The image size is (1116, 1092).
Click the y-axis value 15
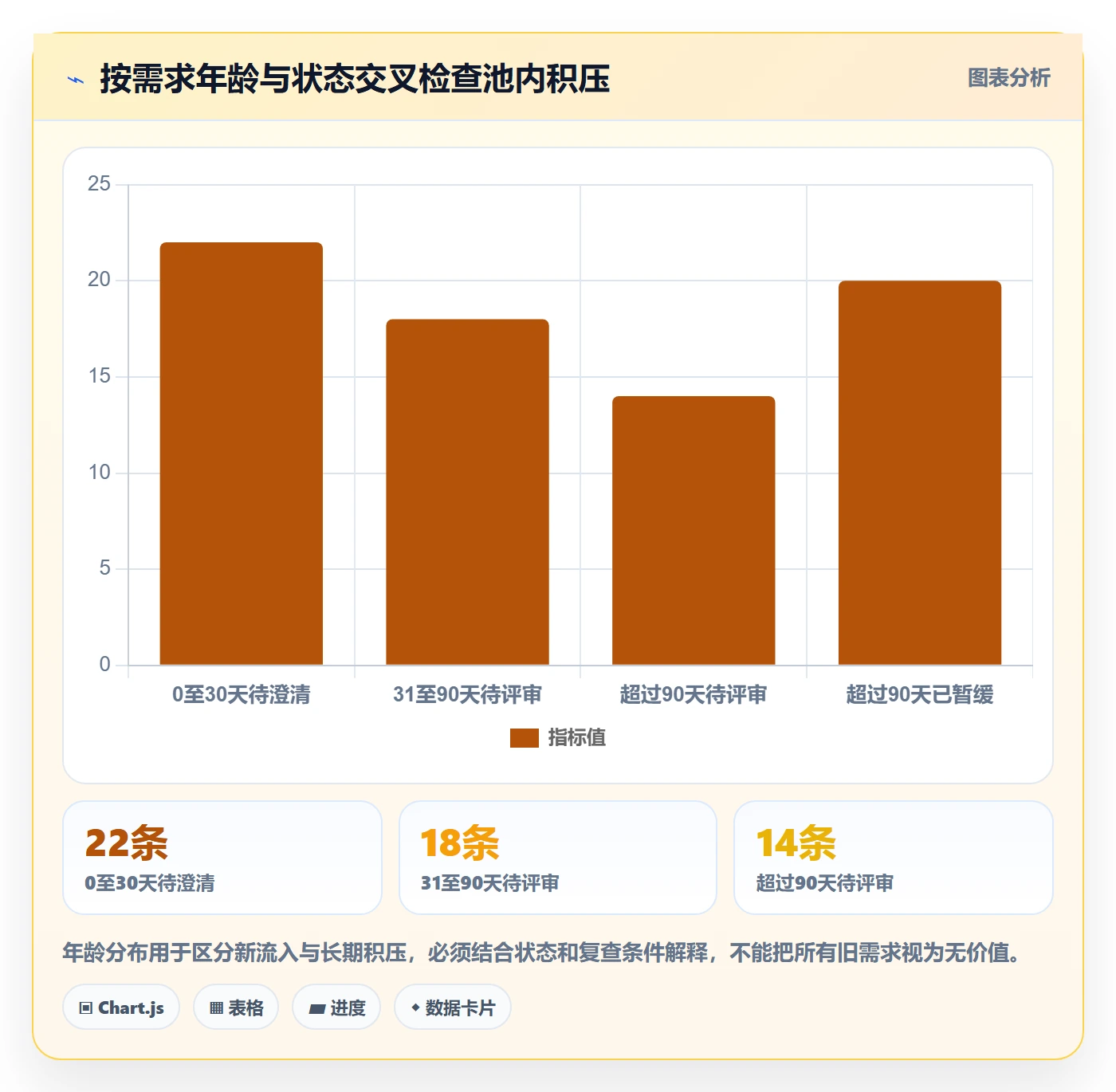[x=99, y=376]
